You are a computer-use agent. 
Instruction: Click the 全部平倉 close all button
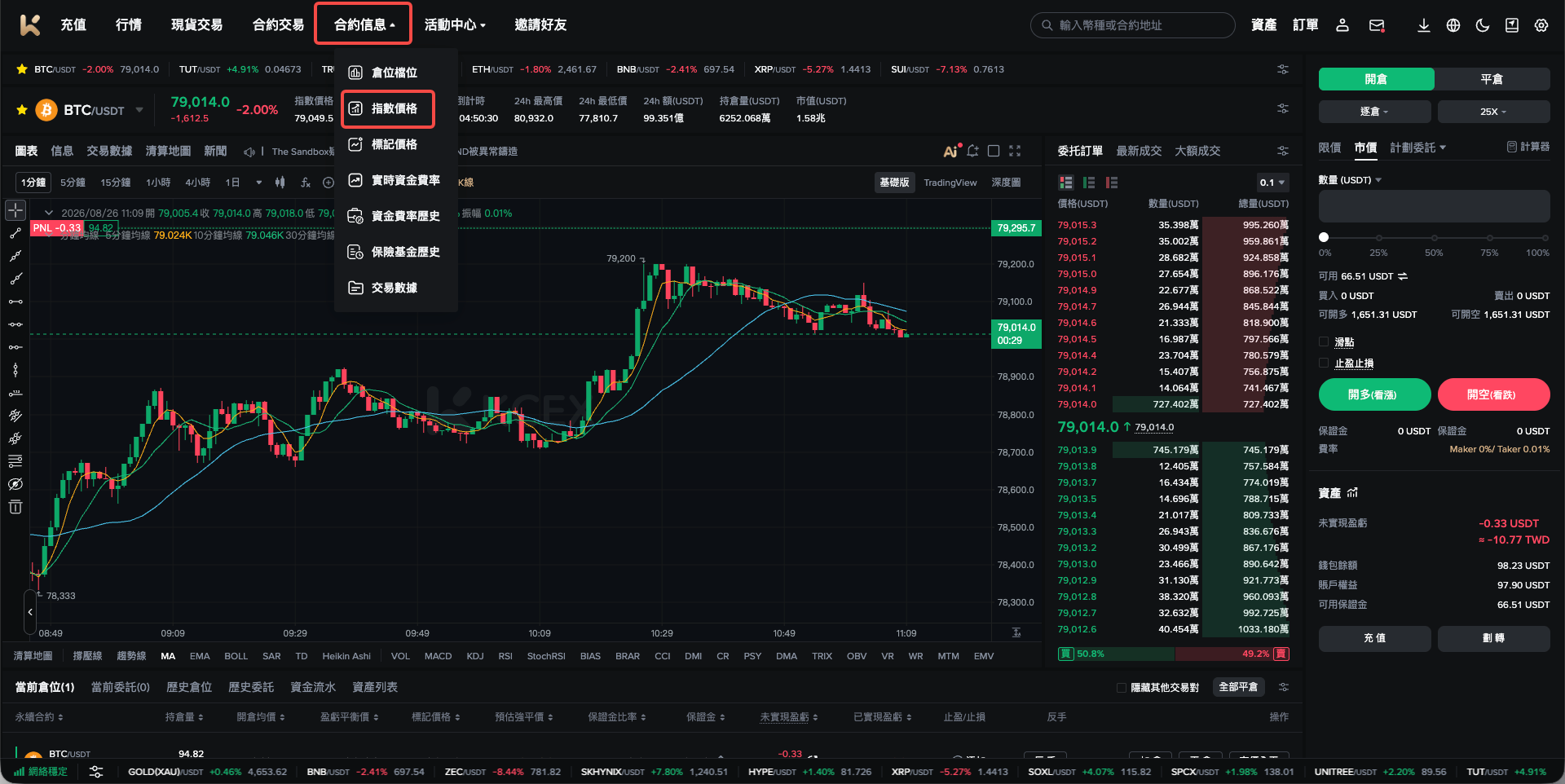[x=1238, y=687]
